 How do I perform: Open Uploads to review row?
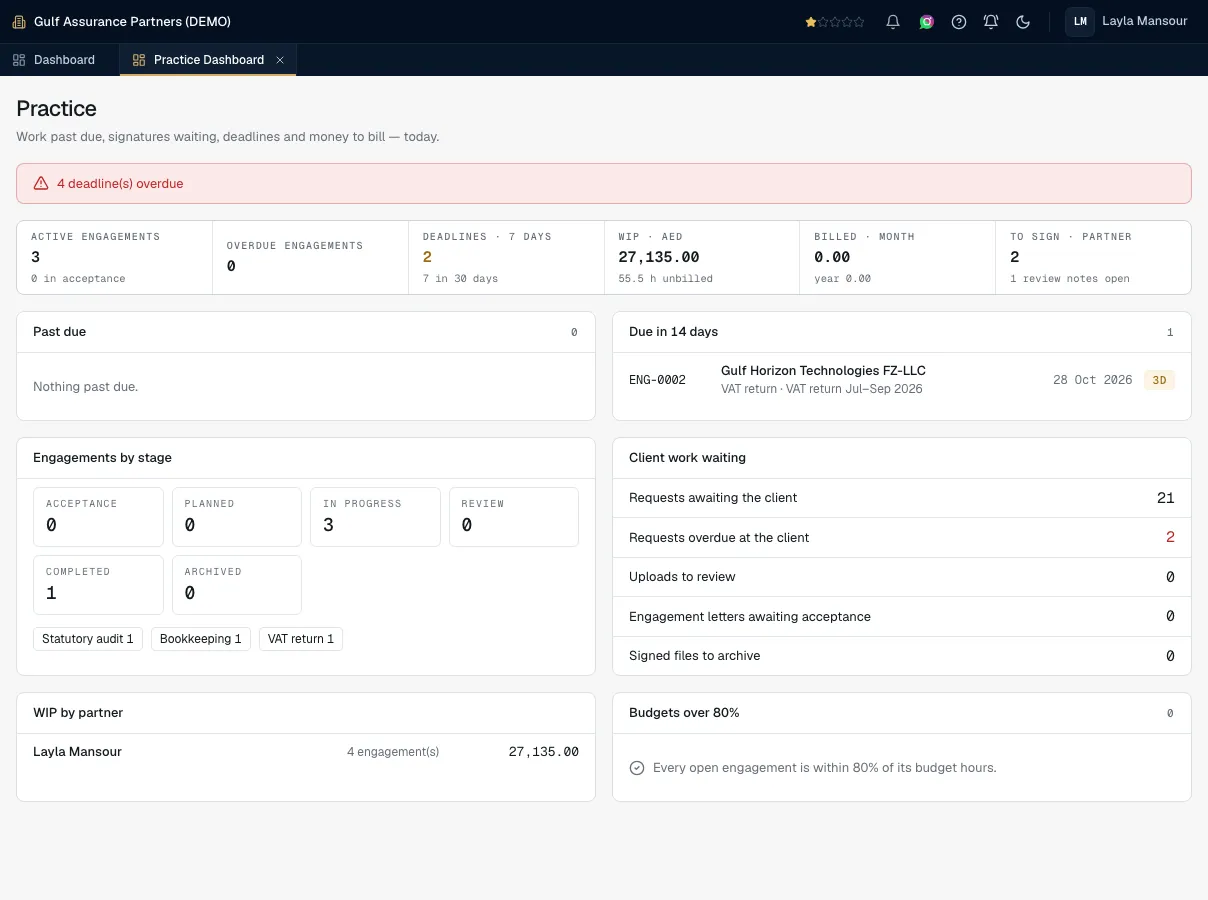[902, 577]
